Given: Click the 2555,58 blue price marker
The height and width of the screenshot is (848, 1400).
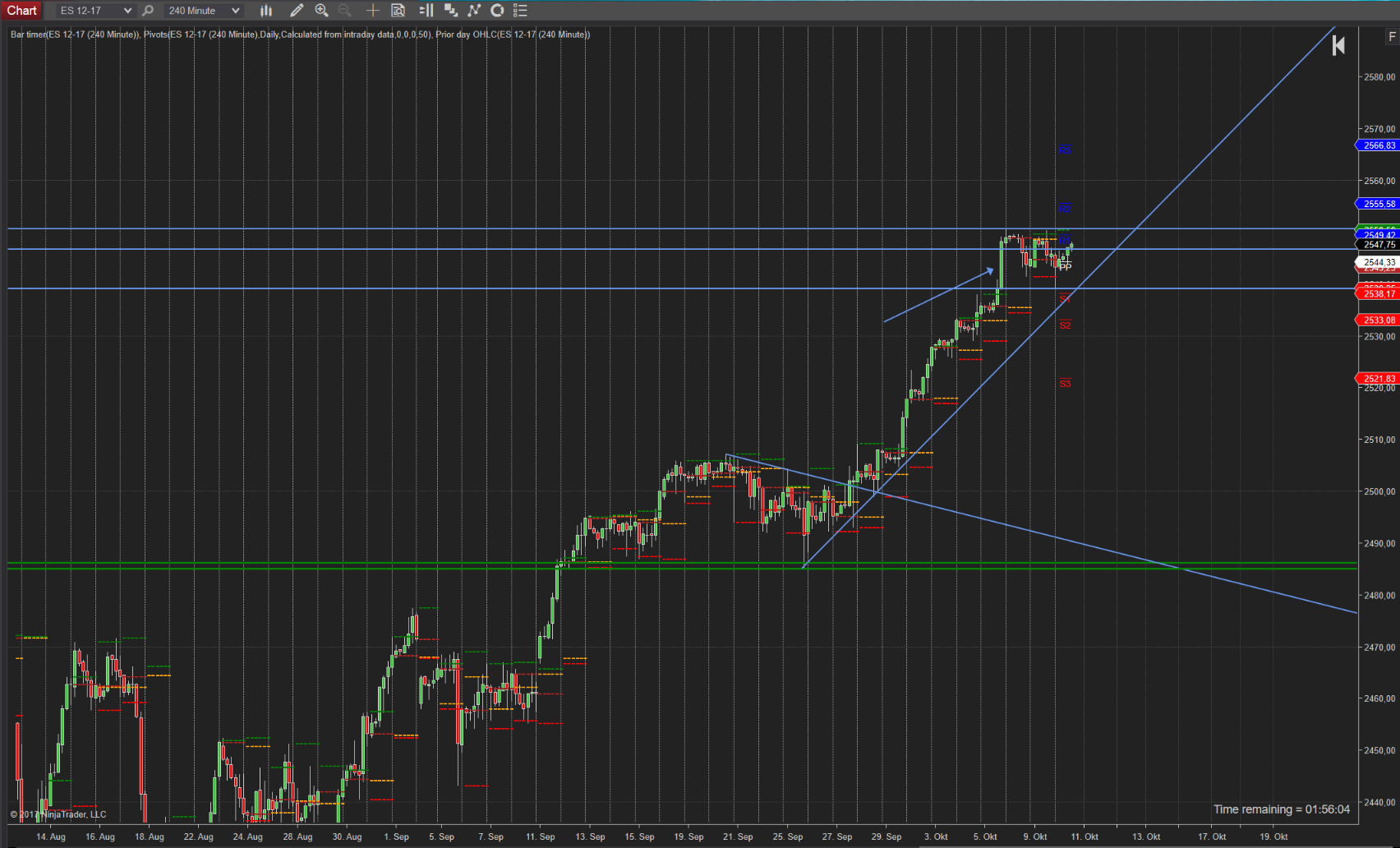Looking at the screenshot, I should pos(1378,204).
